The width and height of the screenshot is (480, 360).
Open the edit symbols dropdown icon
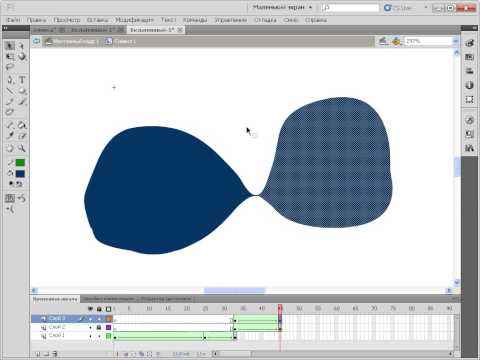tap(396, 41)
